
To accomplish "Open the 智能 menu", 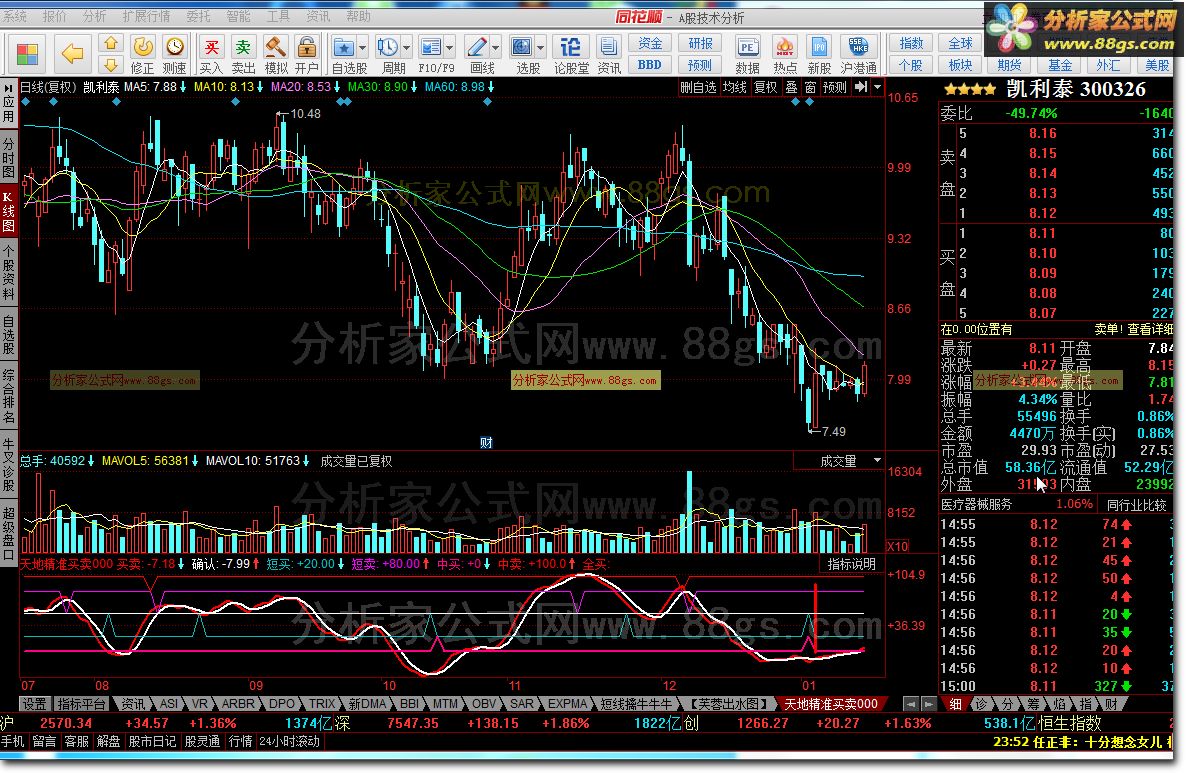I will [x=238, y=16].
